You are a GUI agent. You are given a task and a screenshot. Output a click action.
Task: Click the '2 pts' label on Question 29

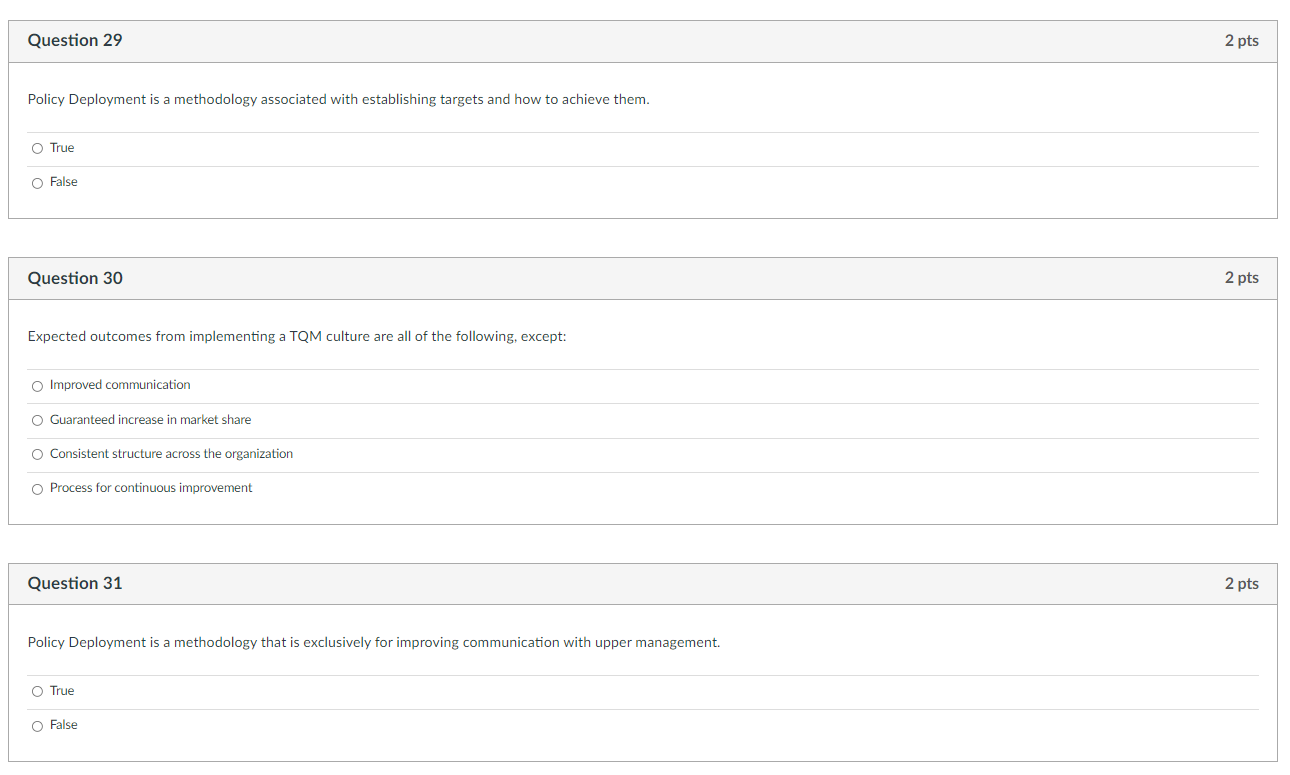tap(1242, 40)
